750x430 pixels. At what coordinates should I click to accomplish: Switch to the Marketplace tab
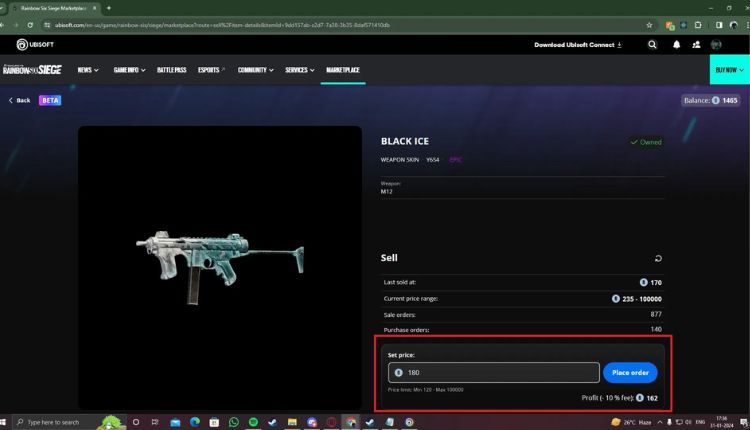click(x=342, y=70)
